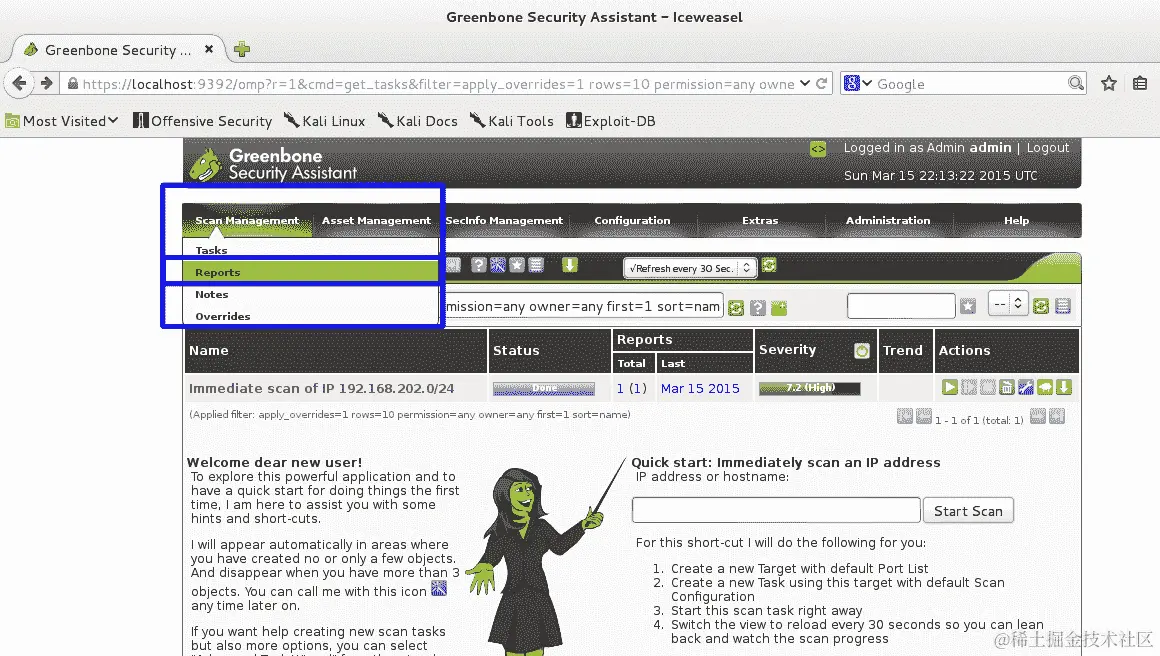1160x656 pixels.
Task: Select Reports in the Scan Management dropdown
Action: coord(311,272)
